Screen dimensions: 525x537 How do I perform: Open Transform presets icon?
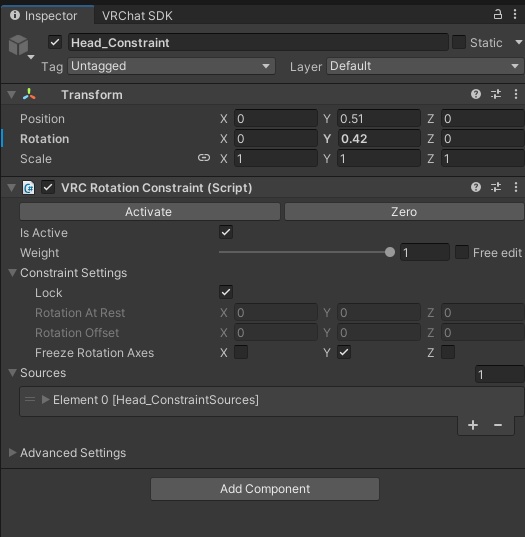pyautogui.click(x=496, y=94)
